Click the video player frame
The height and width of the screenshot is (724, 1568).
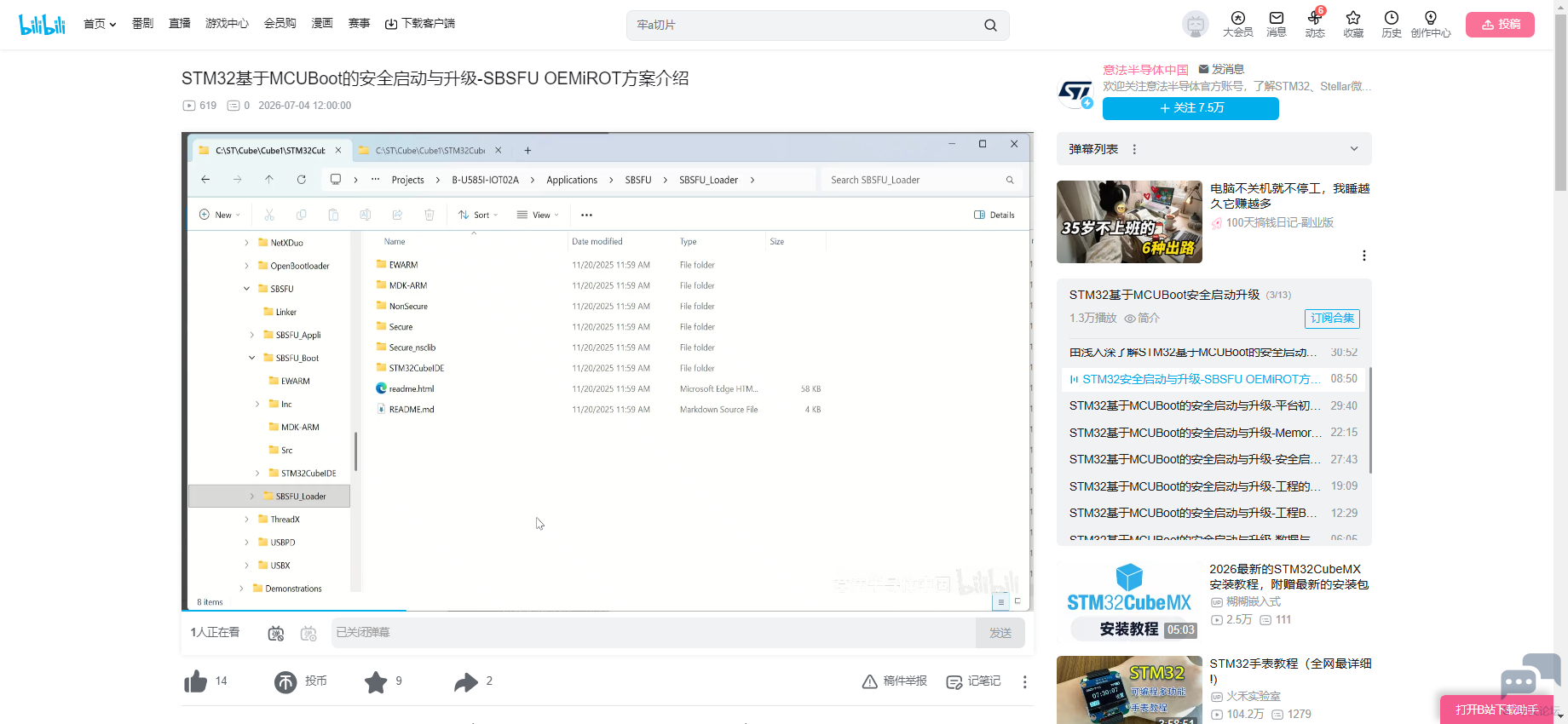point(608,371)
